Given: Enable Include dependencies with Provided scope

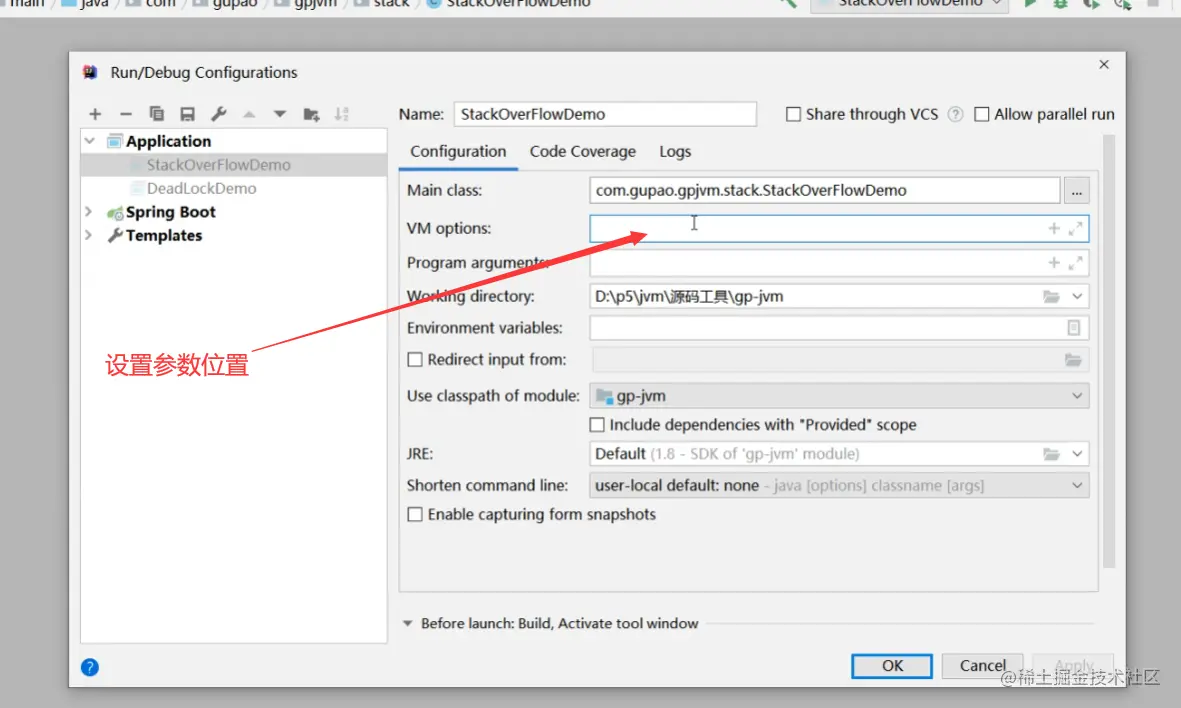Looking at the screenshot, I should [597, 425].
